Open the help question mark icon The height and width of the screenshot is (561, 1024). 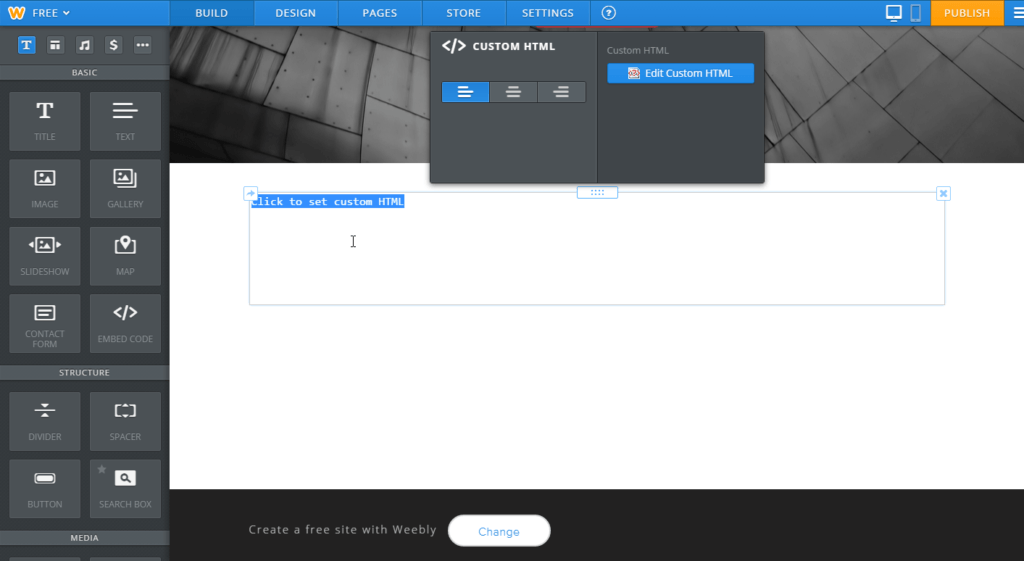pyautogui.click(x=609, y=13)
